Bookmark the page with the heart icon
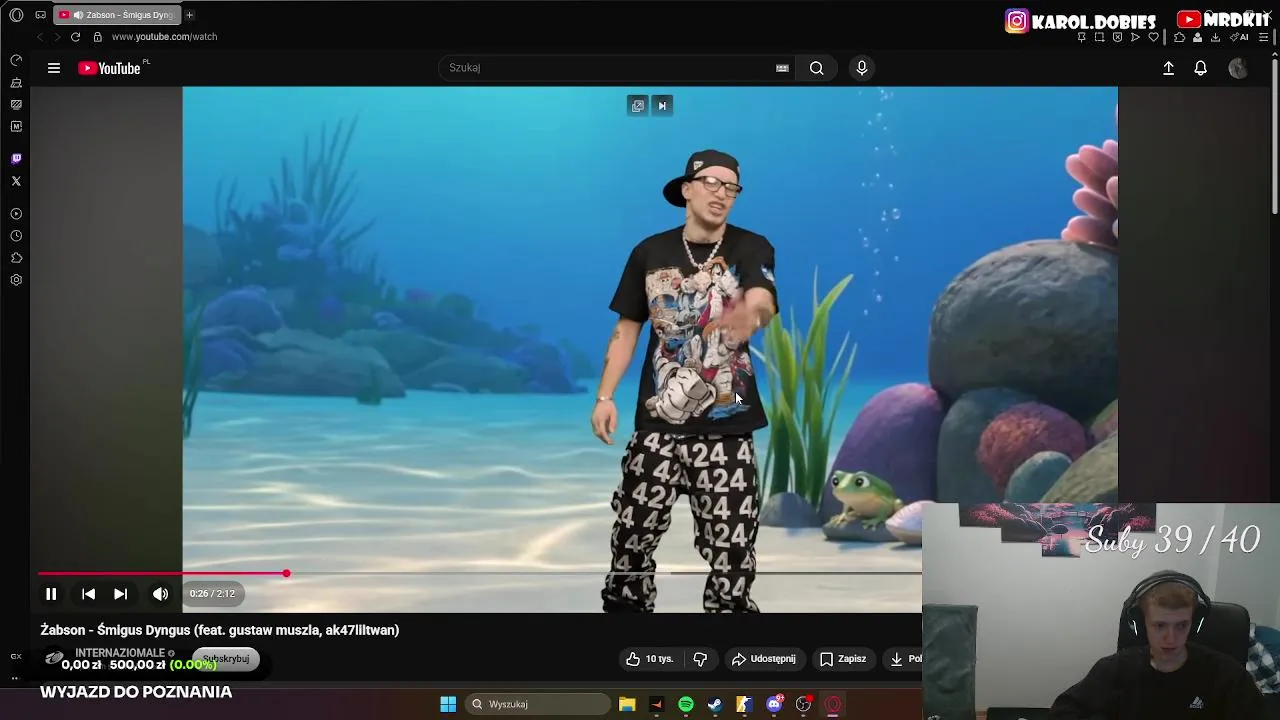 coord(1153,37)
